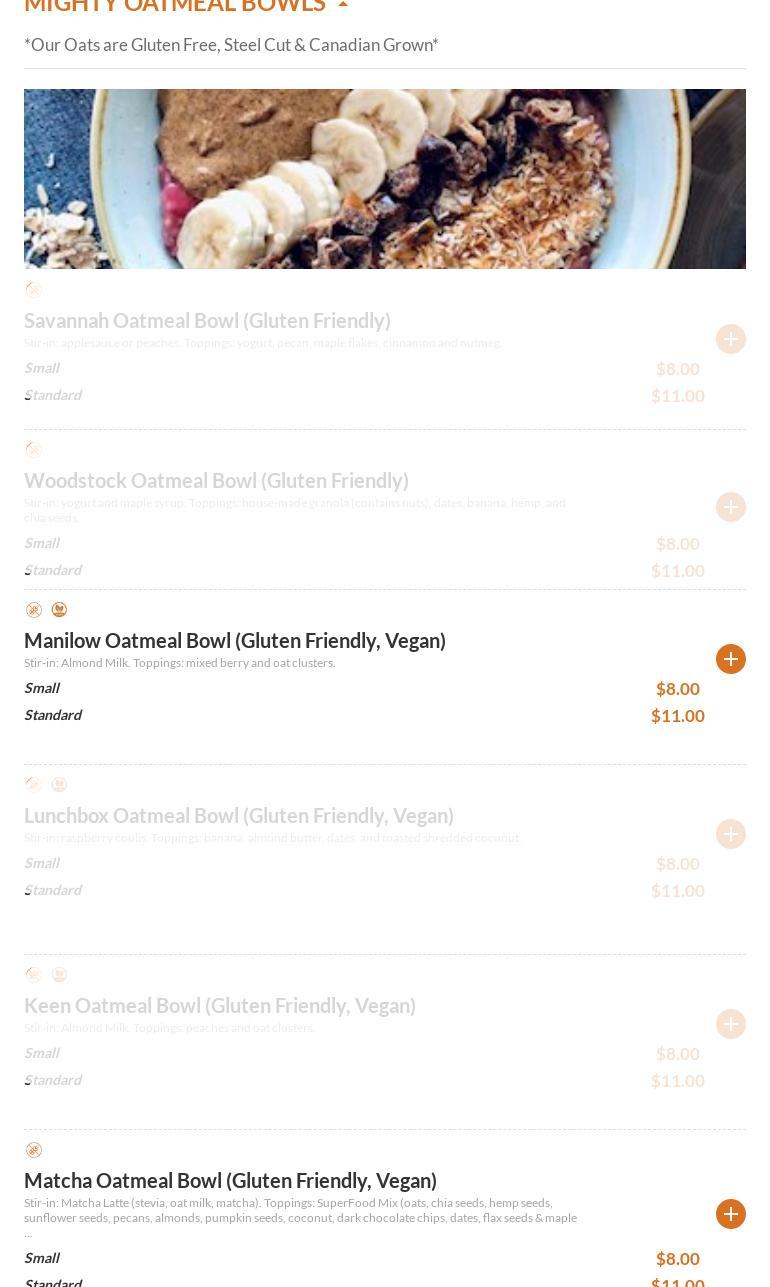Open Matcha Oatmeal Bowl item title
Viewport: 770px width, 1287px height.
coord(230,1180)
